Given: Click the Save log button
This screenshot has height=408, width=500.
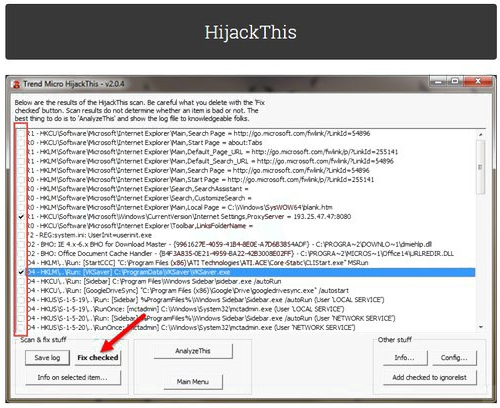Looking at the screenshot, I should pyautogui.click(x=47, y=358).
